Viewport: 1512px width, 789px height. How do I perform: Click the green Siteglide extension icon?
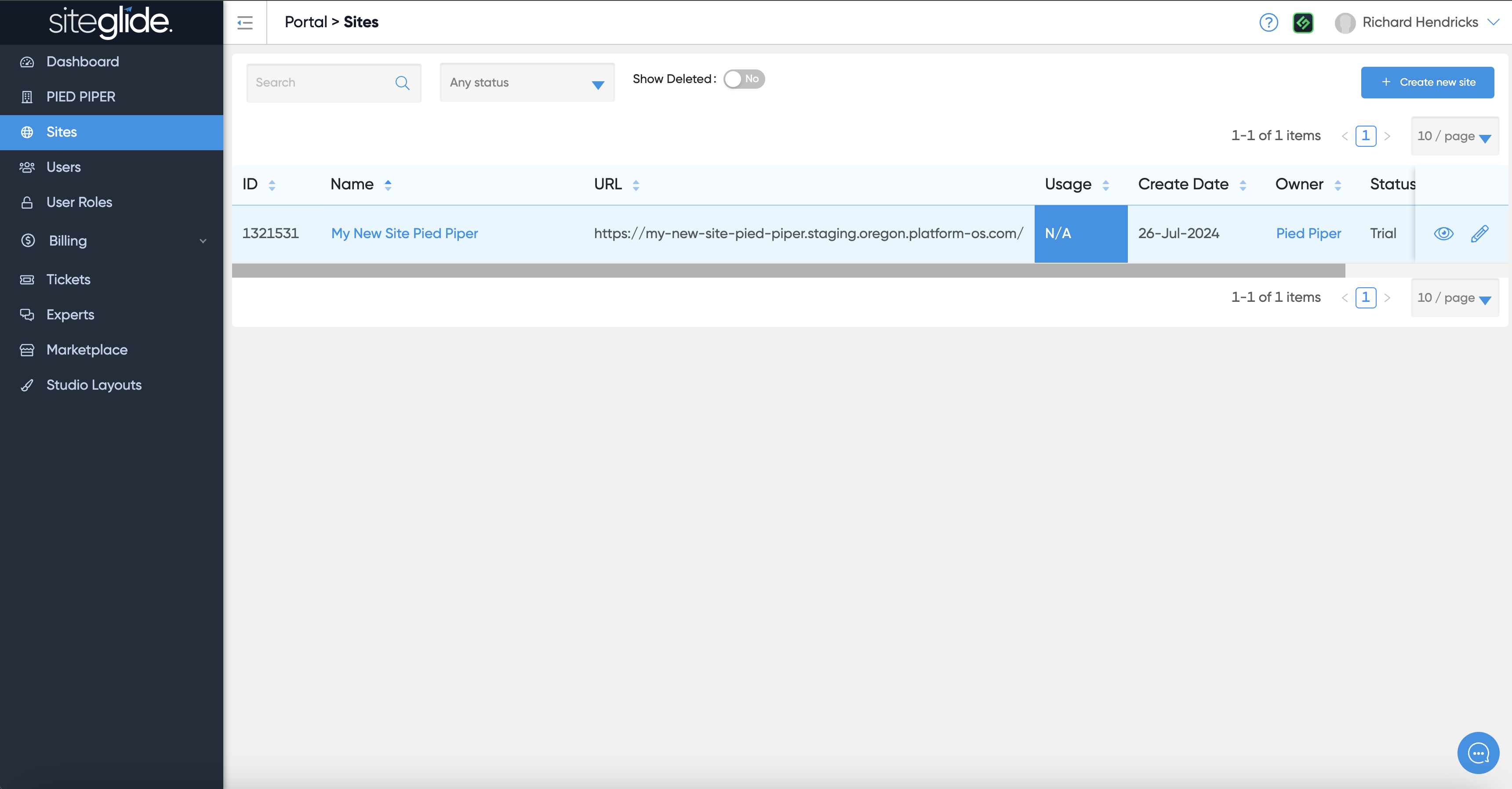tap(1302, 23)
